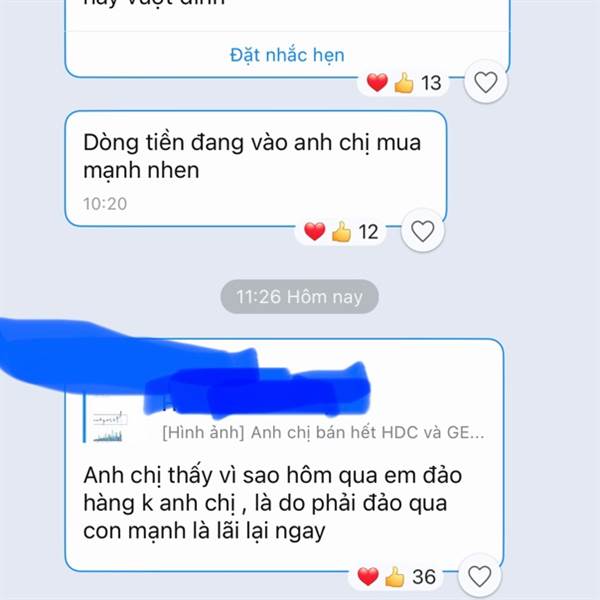Viewport: 600px width, 600px height.
Task: Open red heart reaction with count 36
Action: (368, 576)
